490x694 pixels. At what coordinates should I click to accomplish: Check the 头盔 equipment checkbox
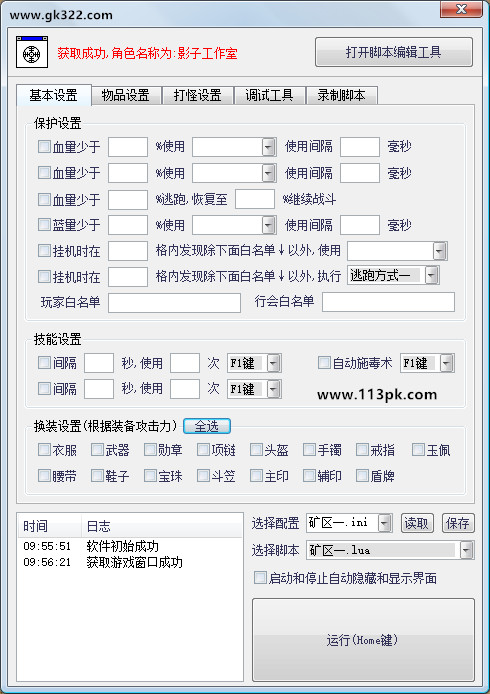coord(256,450)
